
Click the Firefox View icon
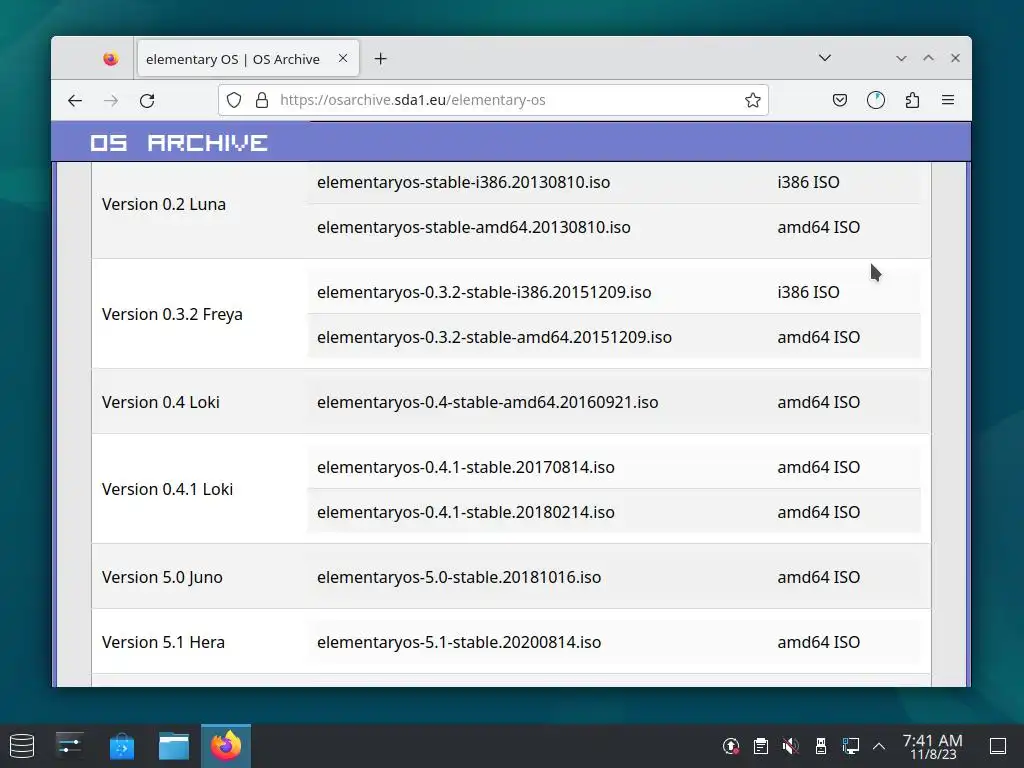pos(110,59)
